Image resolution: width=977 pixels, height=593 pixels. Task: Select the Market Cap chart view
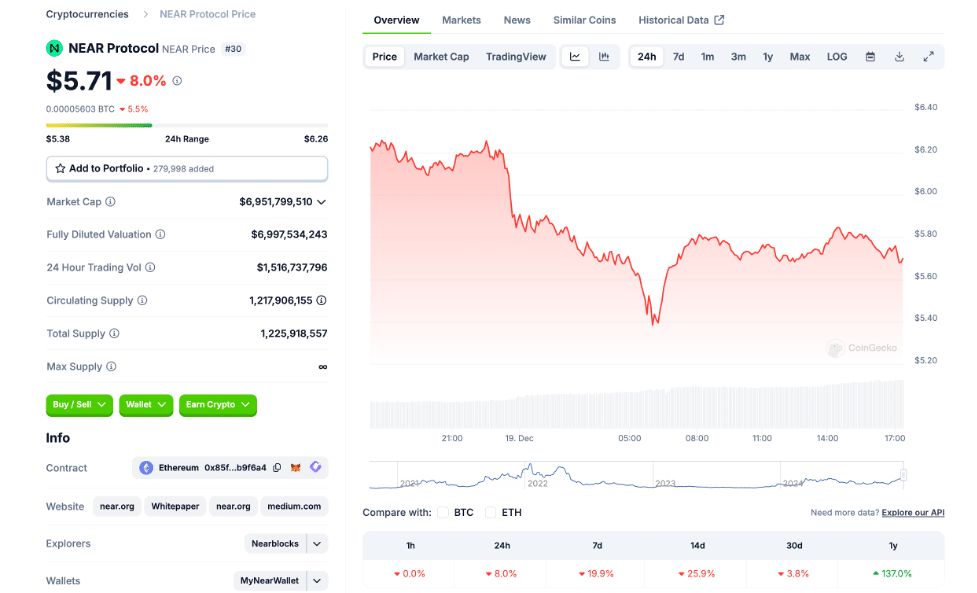pyautogui.click(x=441, y=57)
